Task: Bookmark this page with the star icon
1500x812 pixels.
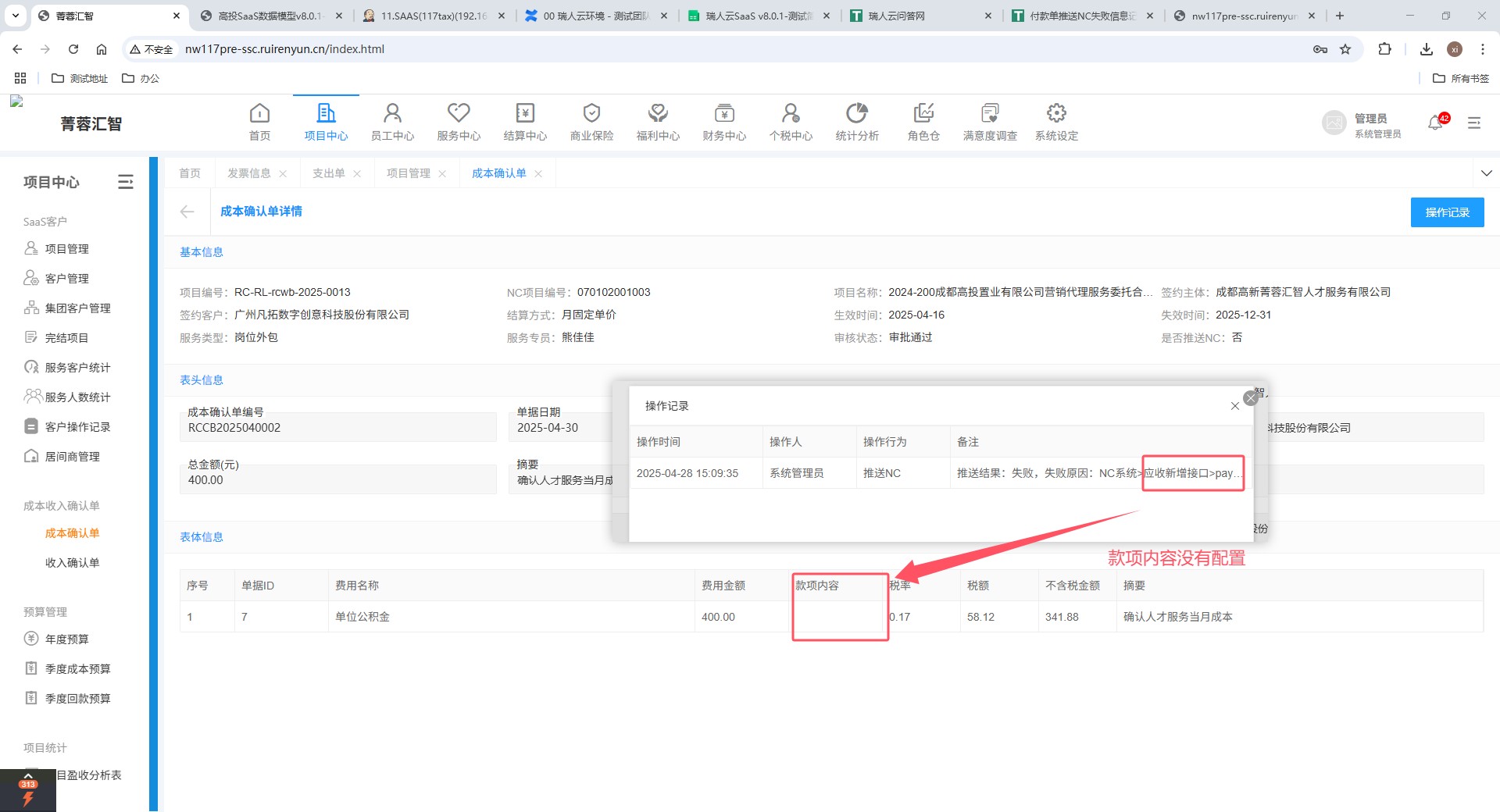Action: 1345,49
